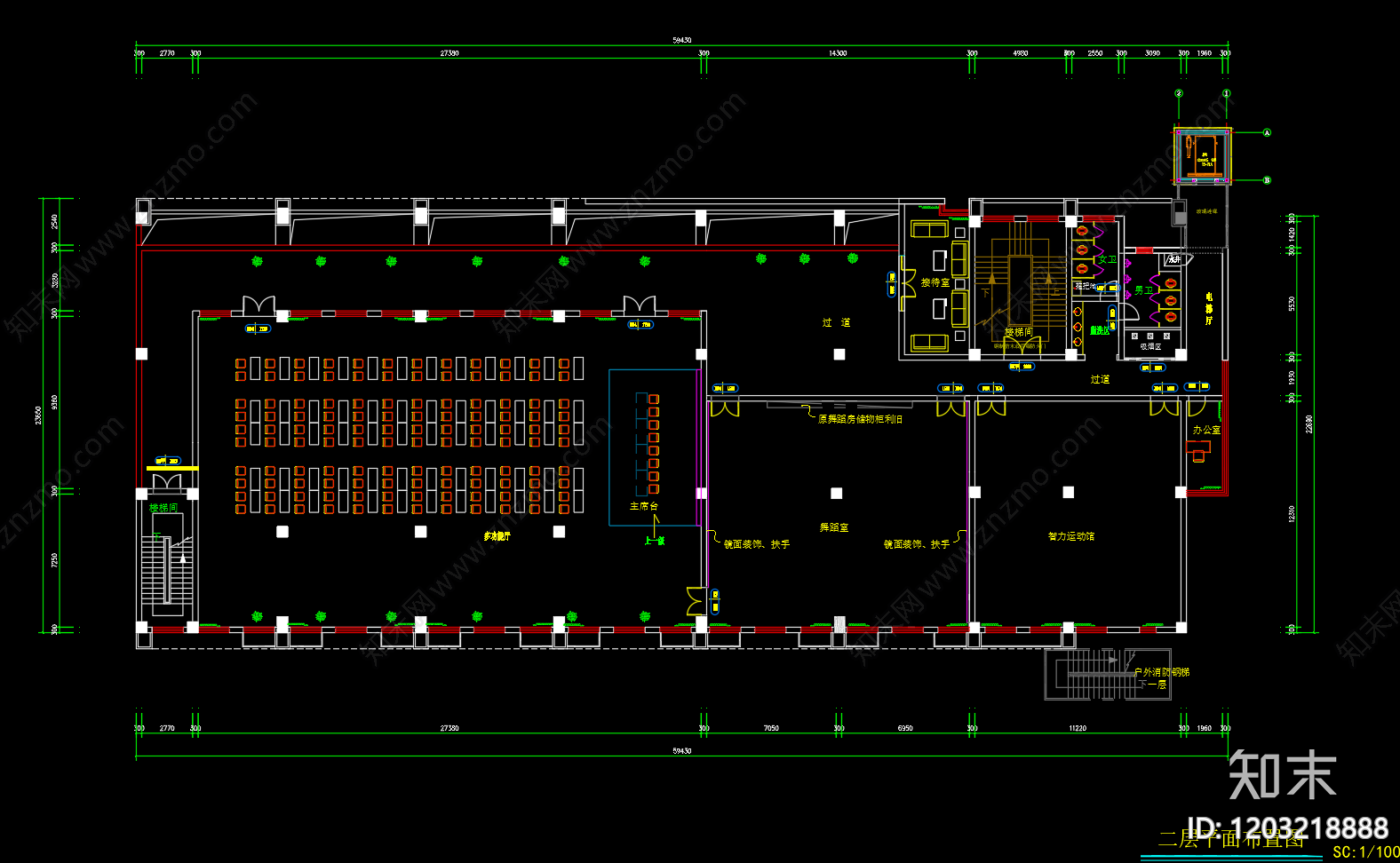This screenshot has width=1400, height=863.
Task: Select the SC:1/100 scale text
Action: pos(1365,851)
